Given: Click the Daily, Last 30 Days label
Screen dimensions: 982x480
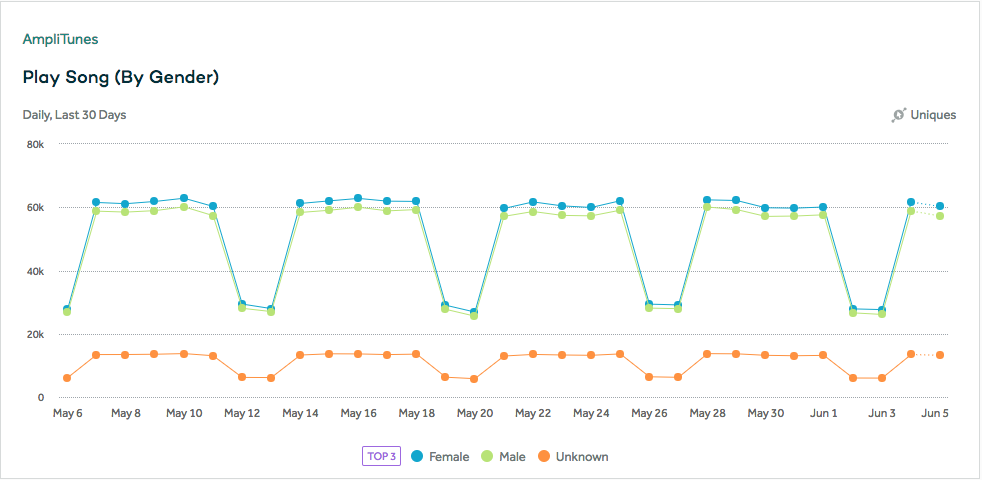Looking at the screenshot, I should [x=75, y=115].
